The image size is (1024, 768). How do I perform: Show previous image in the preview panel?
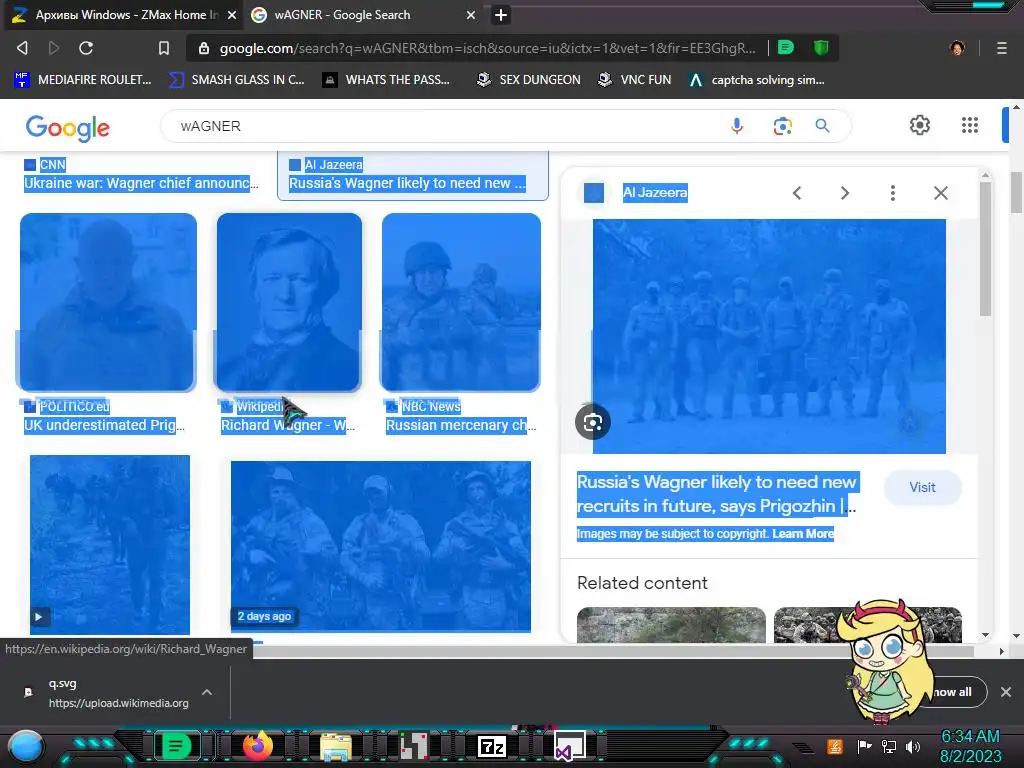coord(797,193)
